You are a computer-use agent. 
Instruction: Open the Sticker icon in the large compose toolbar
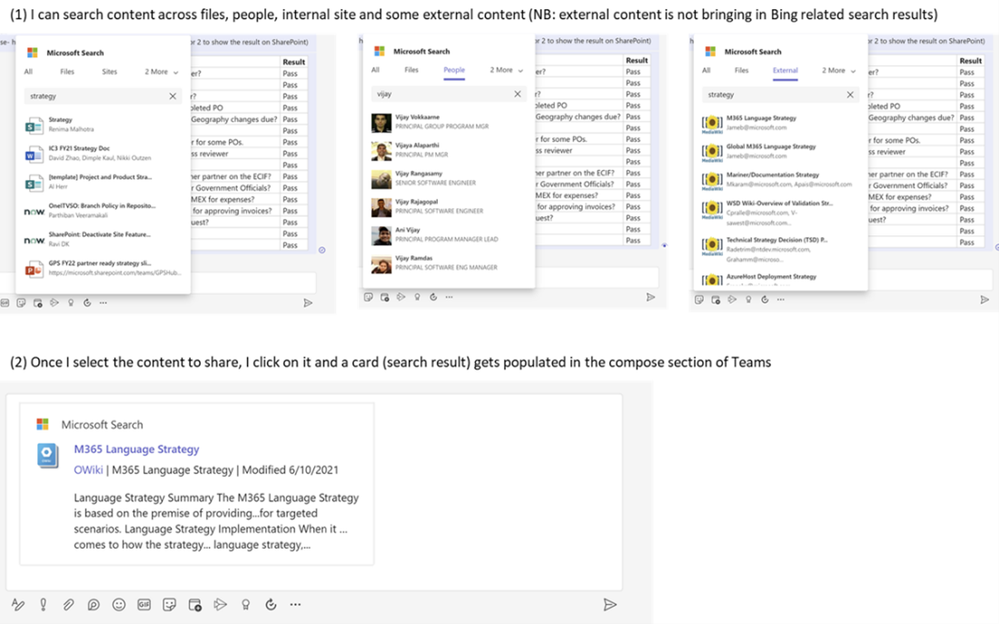(169, 605)
